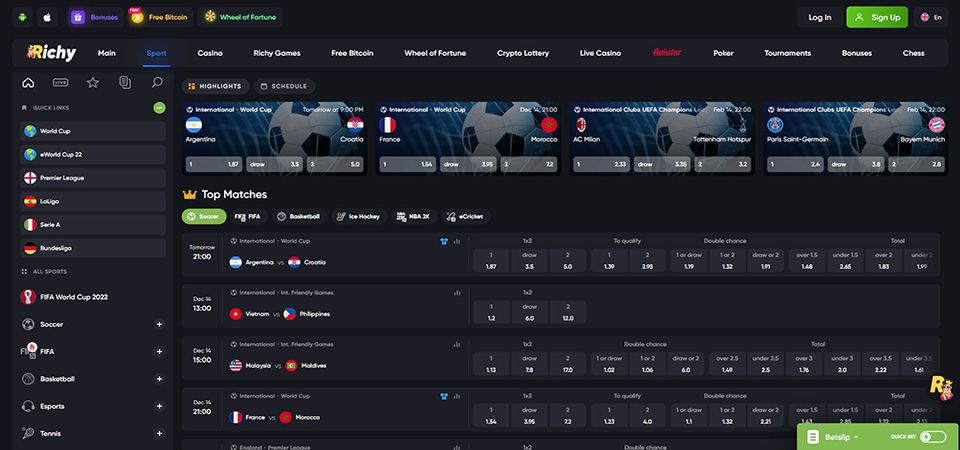This screenshot has width=960, height=450.
Task: Open World Cup quick link
Action: coord(92,131)
